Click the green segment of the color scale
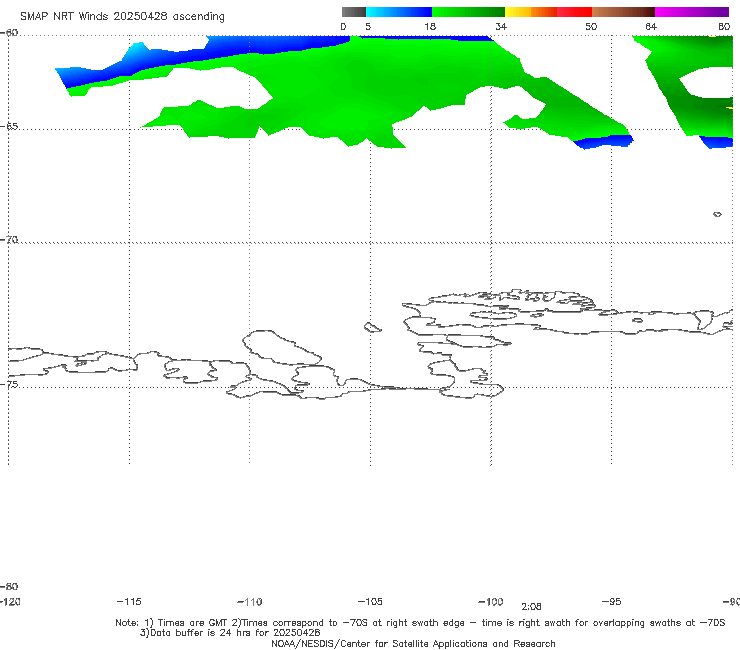 [468, 12]
